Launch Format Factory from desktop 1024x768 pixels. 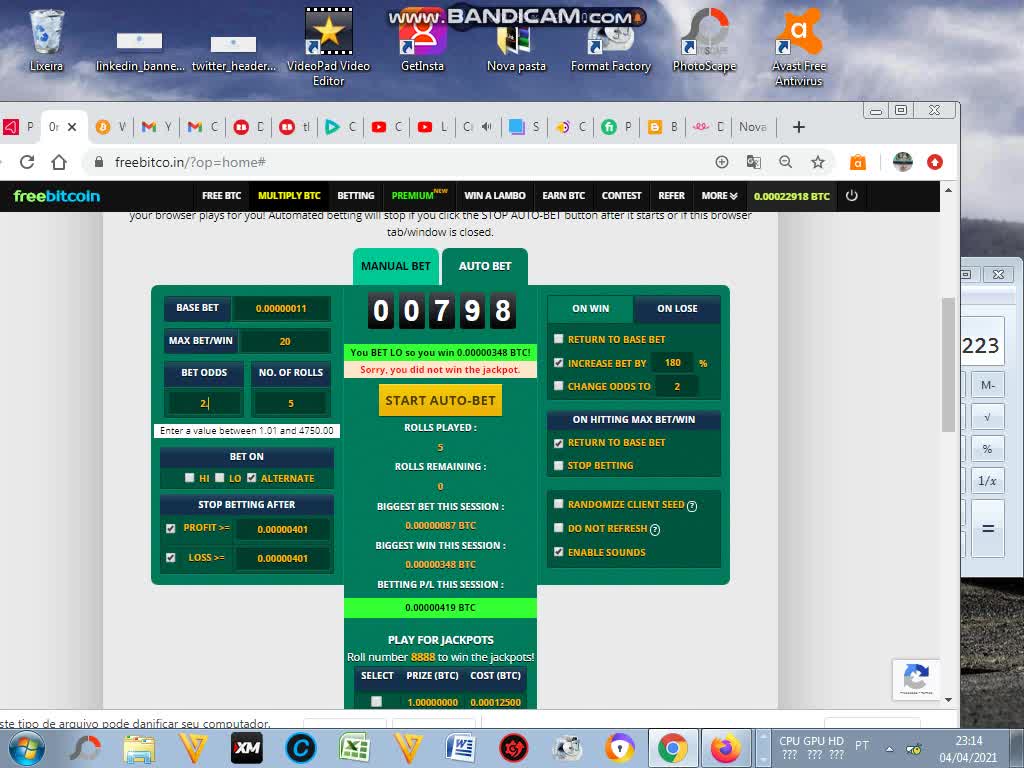coord(611,47)
